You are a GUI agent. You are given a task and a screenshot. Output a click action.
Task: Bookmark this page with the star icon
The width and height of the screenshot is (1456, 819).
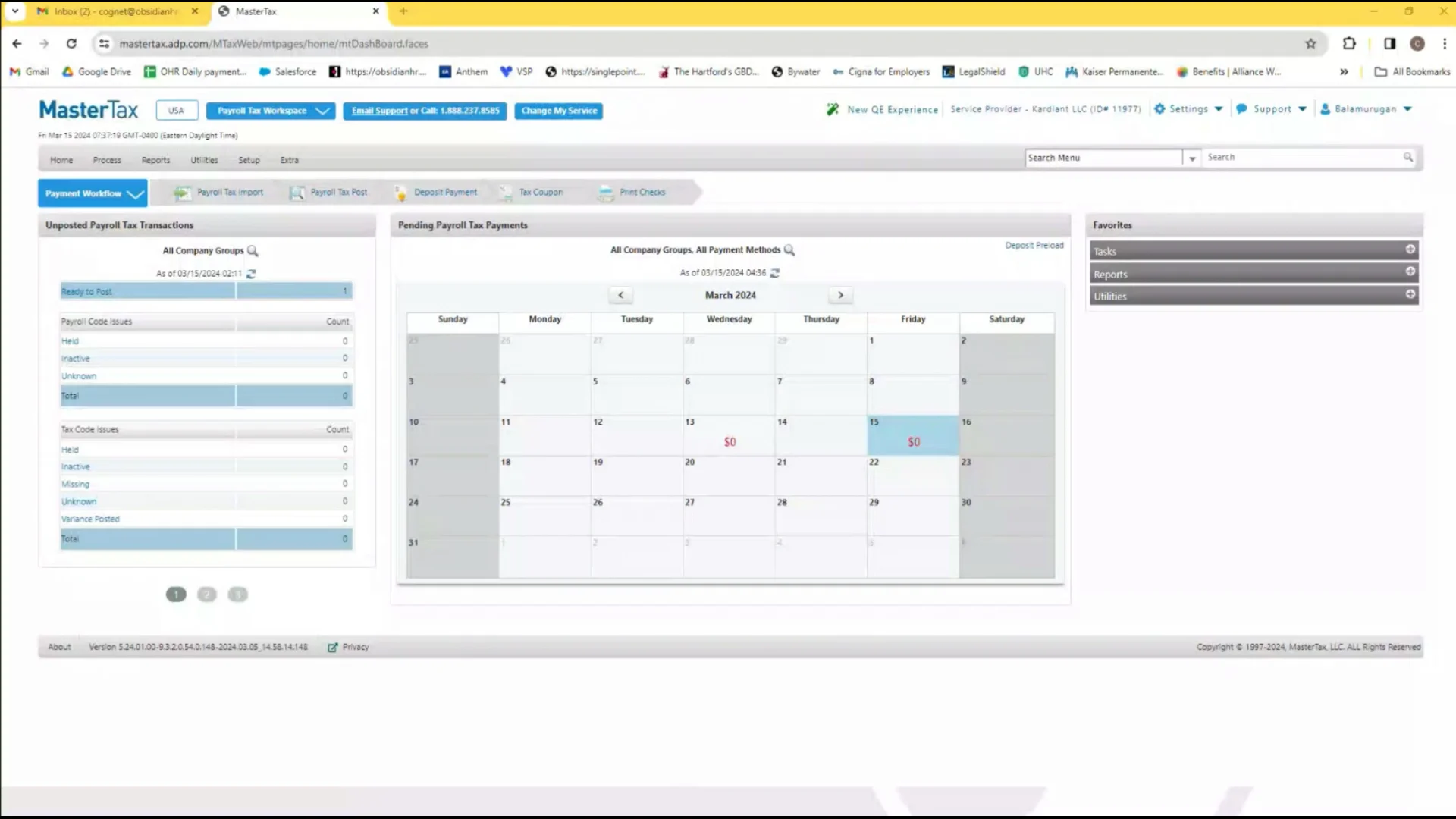[1310, 44]
